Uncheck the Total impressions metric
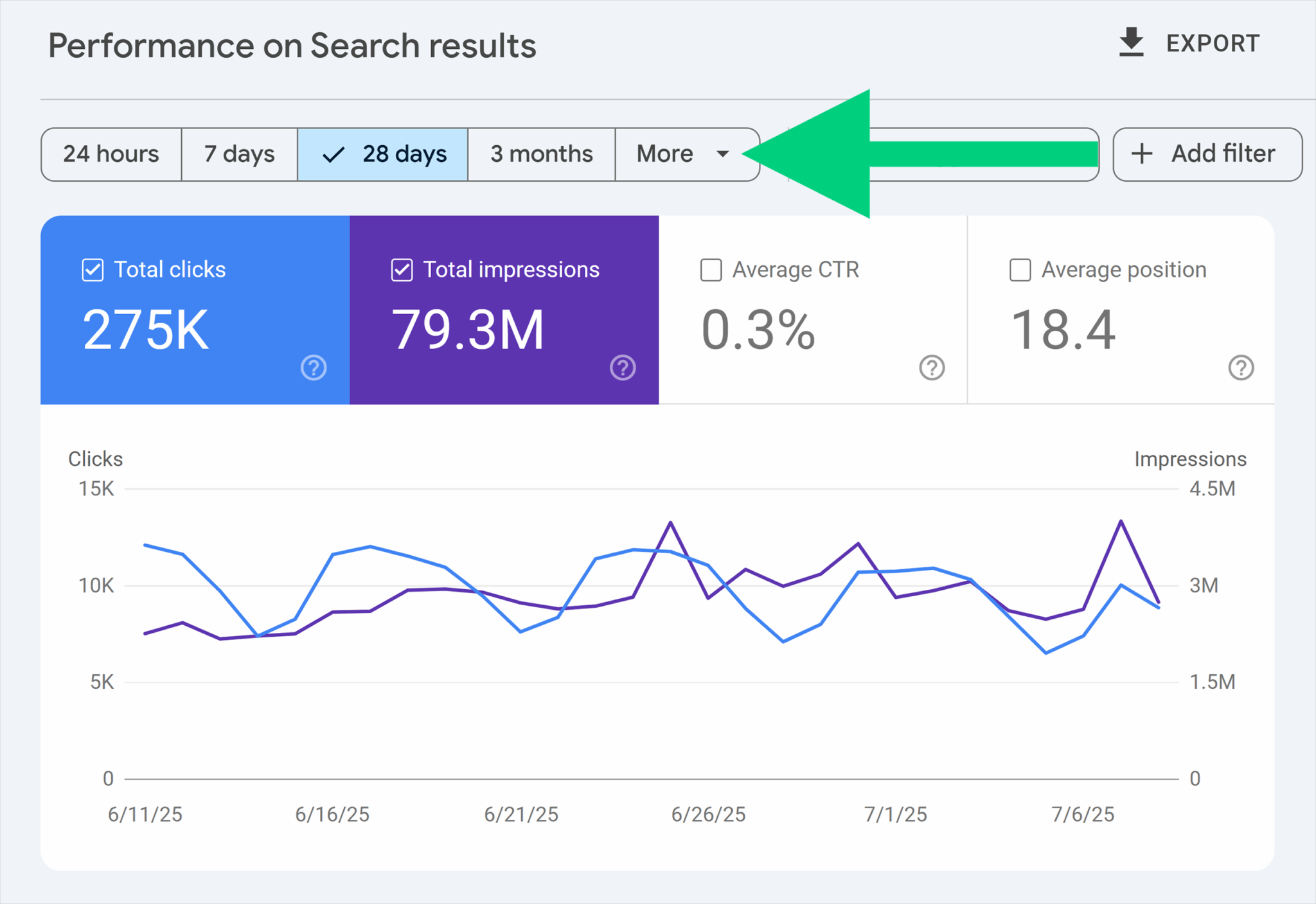 (401, 270)
